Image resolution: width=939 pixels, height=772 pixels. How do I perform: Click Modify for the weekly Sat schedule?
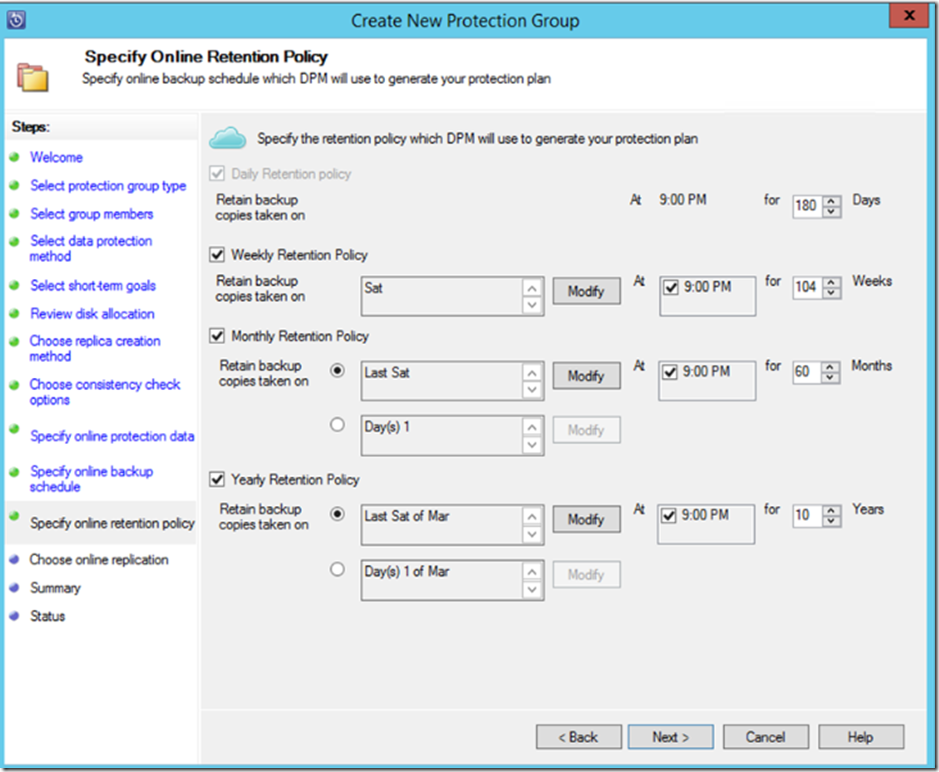coord(586,291)
